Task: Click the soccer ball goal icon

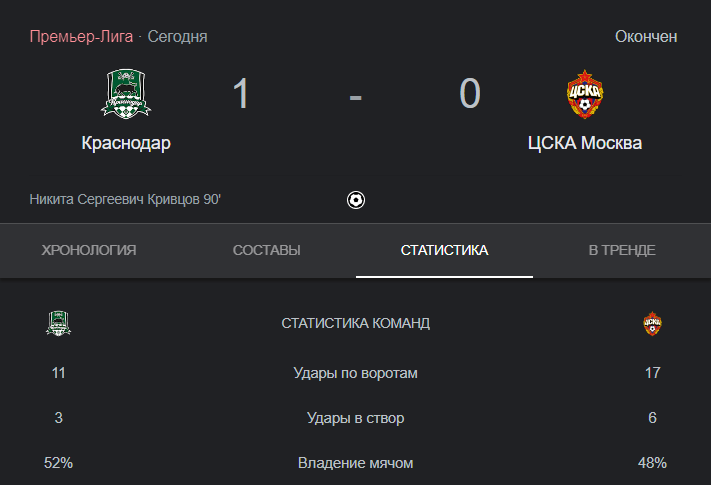Action: coord(356,200)
